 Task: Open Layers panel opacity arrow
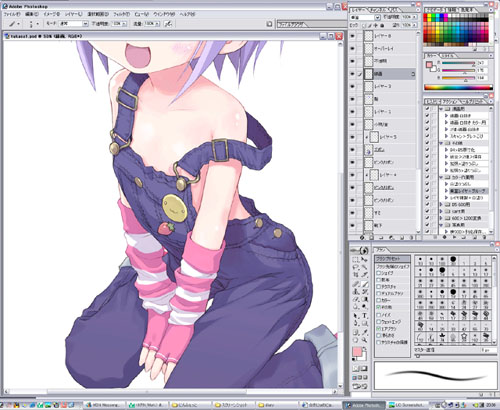pos(414,17)
